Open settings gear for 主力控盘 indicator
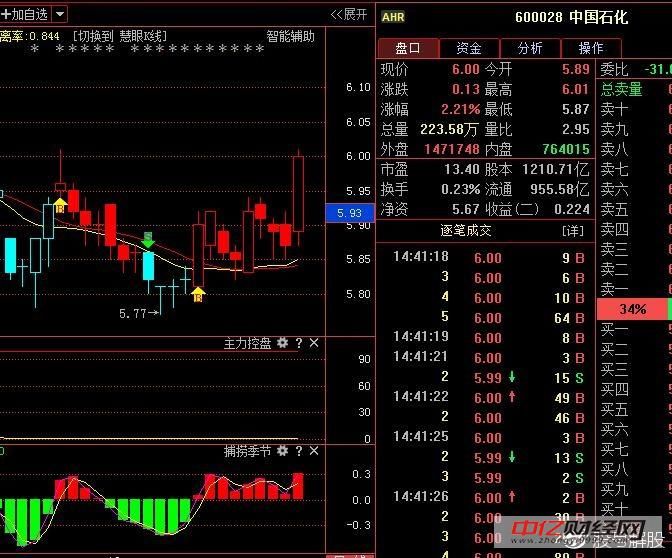The image size is (672, 558). click(x=283, y=343)
